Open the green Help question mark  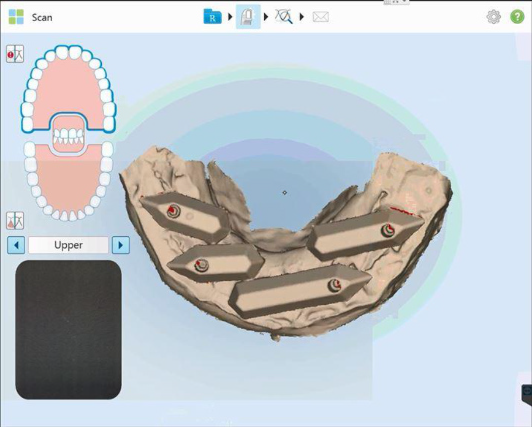point(517,17)
